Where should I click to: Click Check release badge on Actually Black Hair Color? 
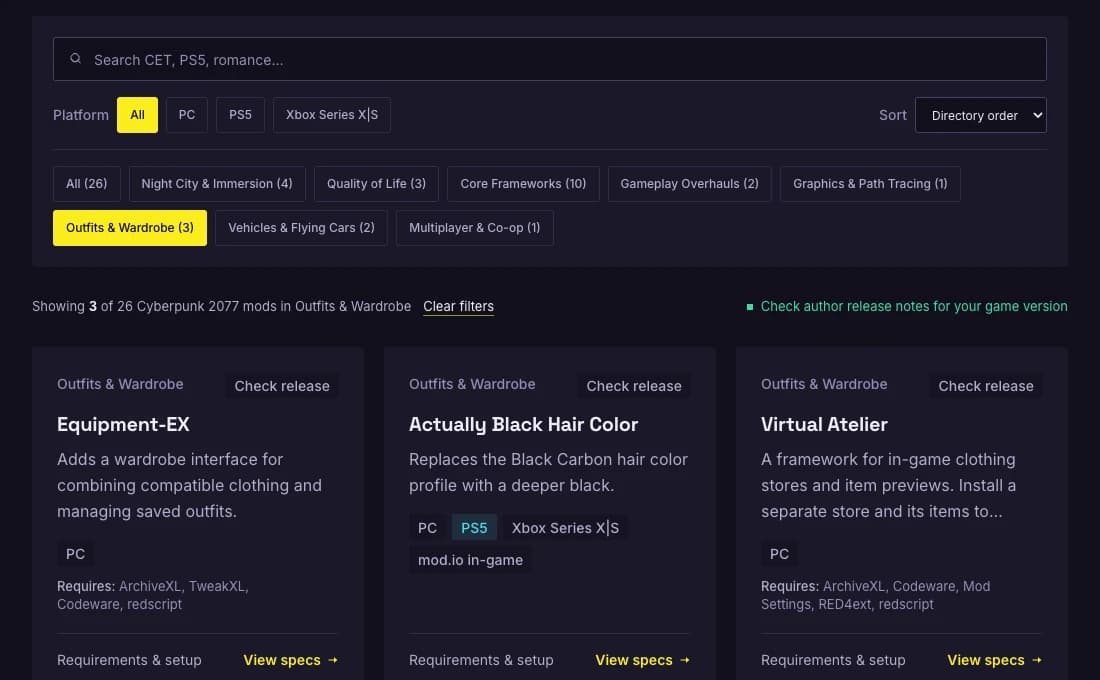tap(634, 386)
